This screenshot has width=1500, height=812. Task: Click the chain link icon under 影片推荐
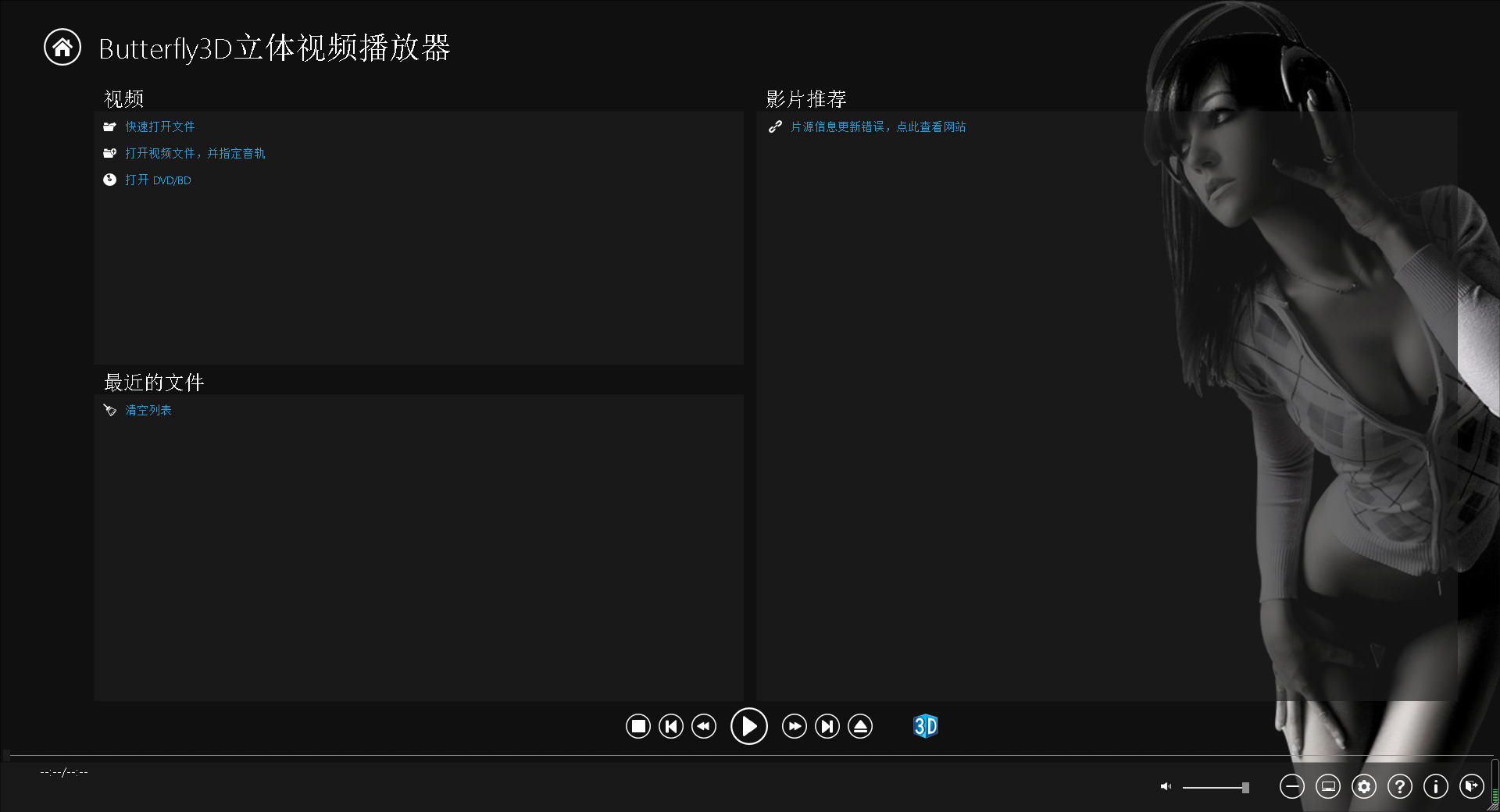[x=775, y=126]
